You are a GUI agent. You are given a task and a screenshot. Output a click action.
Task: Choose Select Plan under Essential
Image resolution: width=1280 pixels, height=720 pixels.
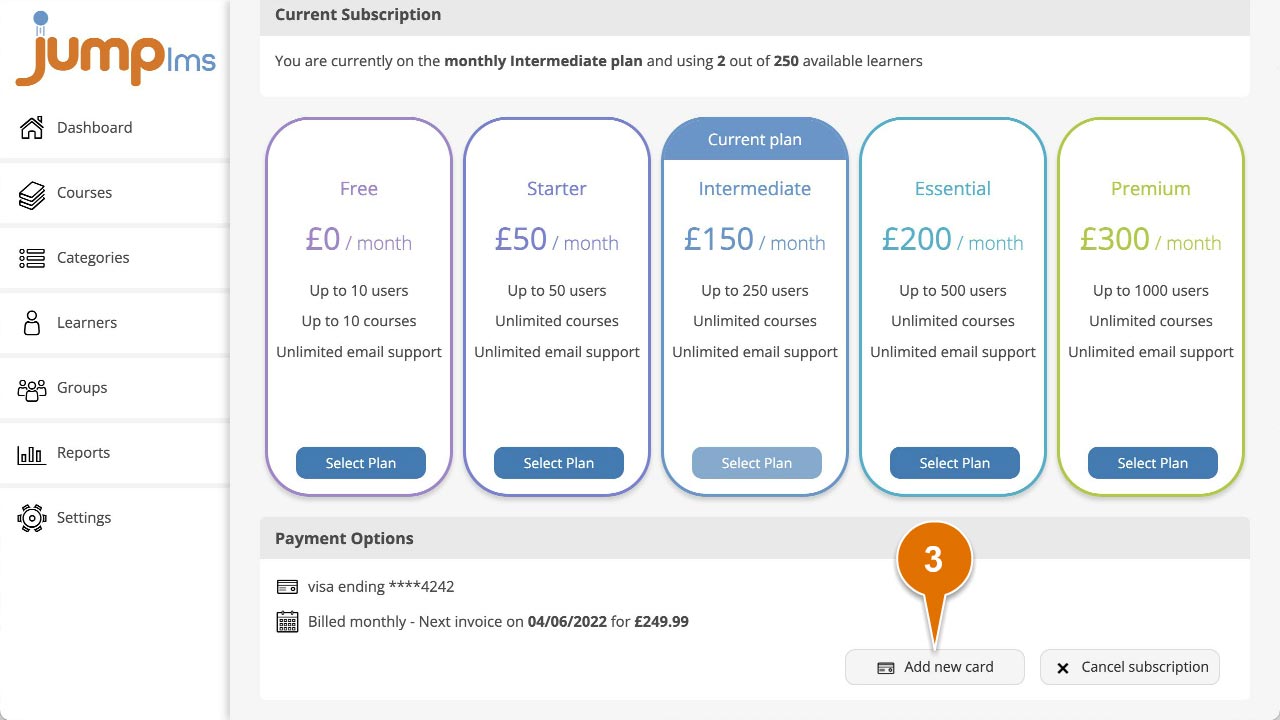point(955,463)
